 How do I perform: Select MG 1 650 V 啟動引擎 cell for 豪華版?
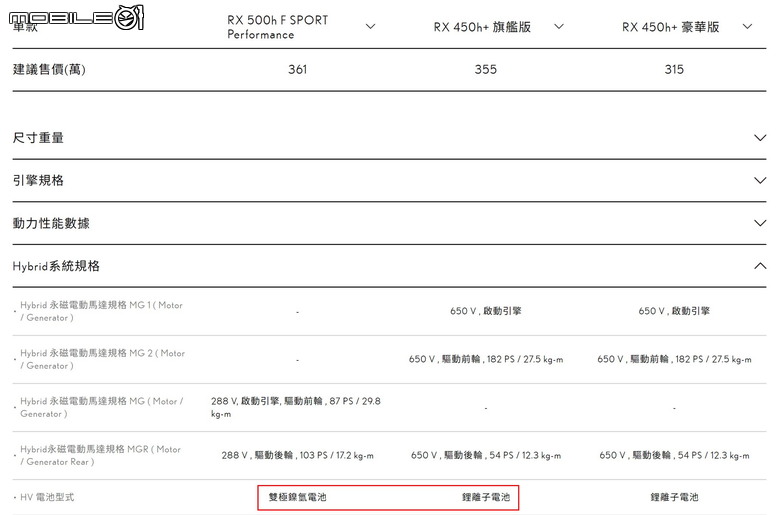675,311
